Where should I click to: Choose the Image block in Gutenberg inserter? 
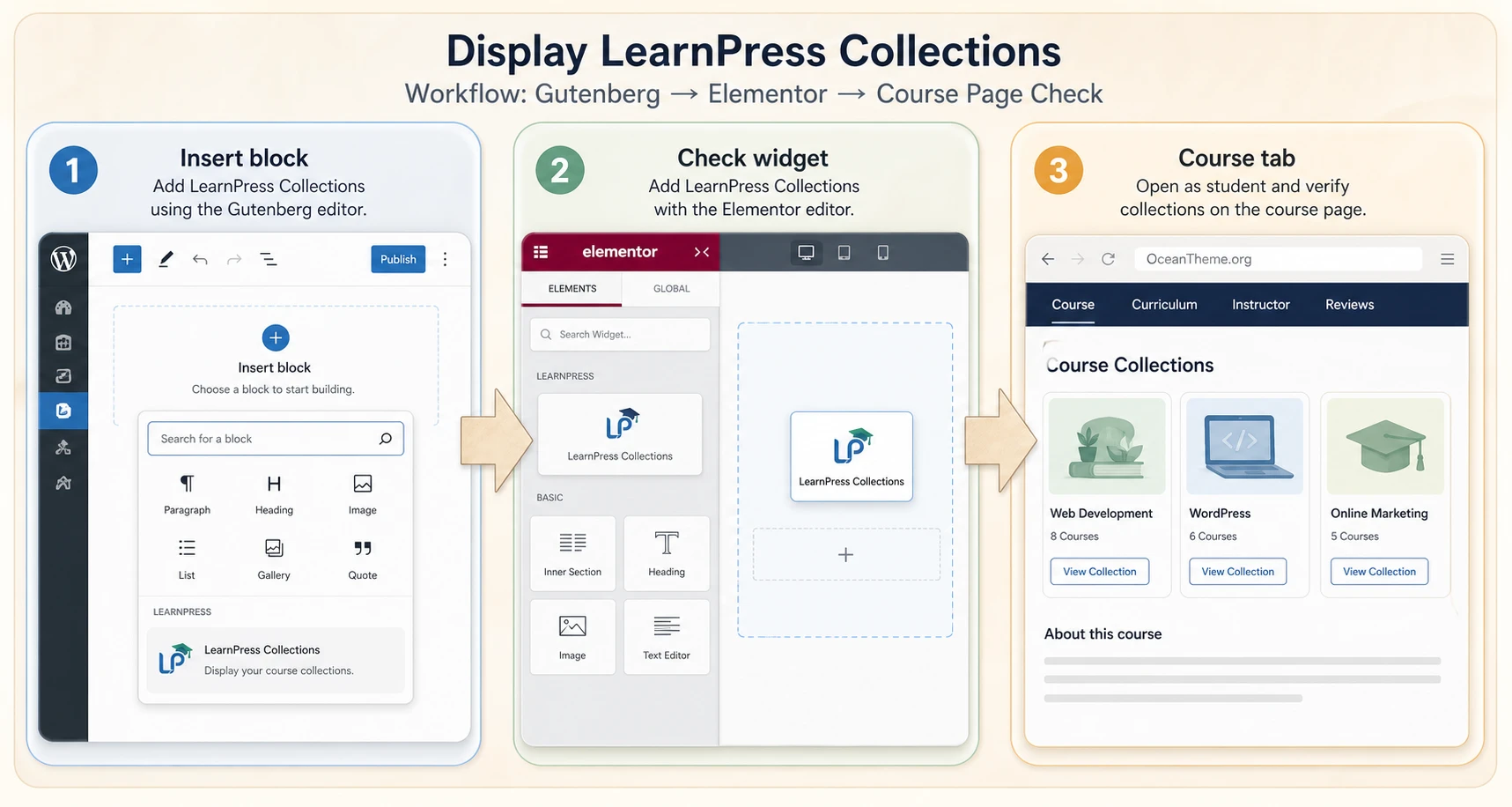coord(362,494)
